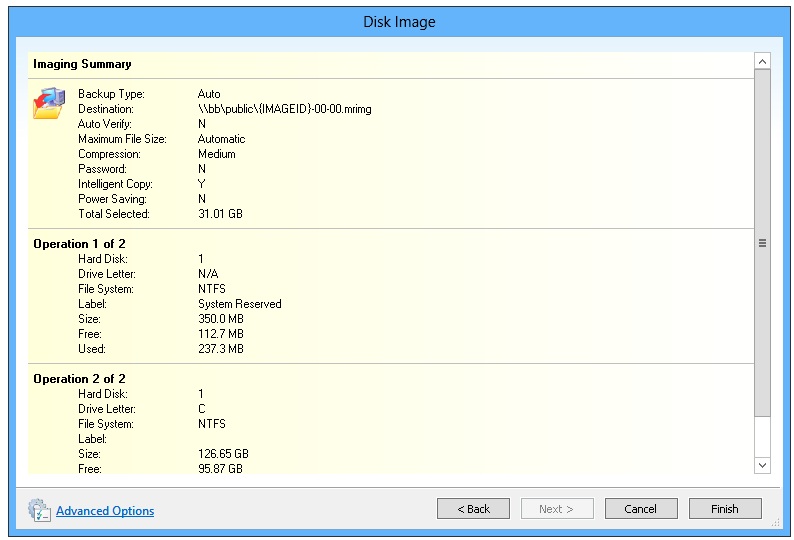Click the Used label in Operation 1
The image size is (794, 540).
coord(92,349)
